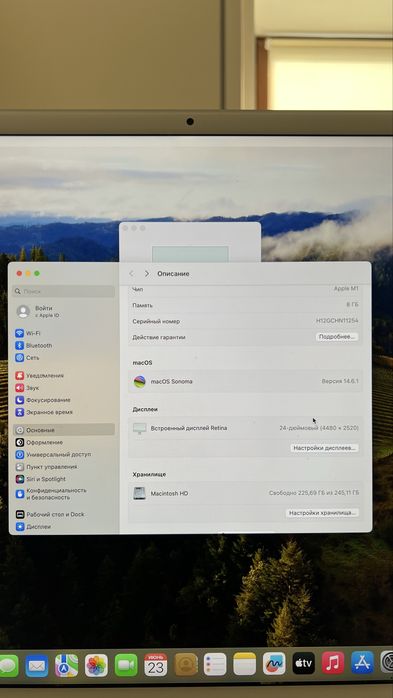This screenshot has height=698, width=393.
Task: Open FaceTime from the Dock
Action: coord(126,666)
